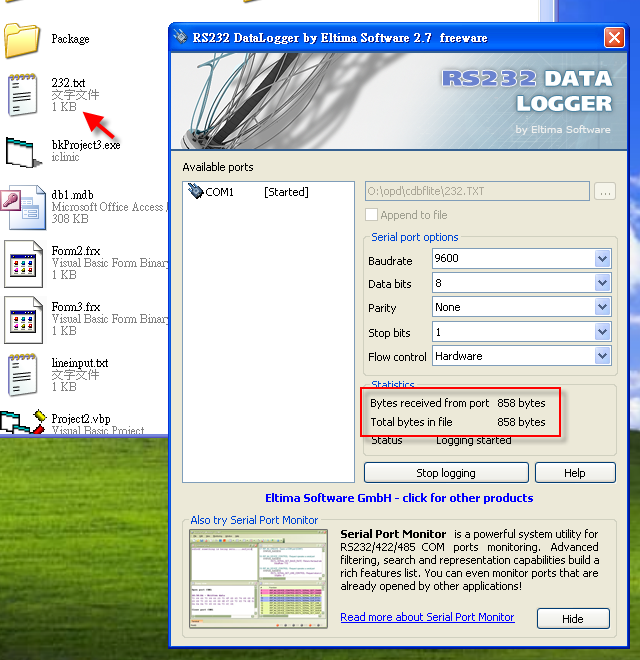Image resolution: width=640 pixels, height=660 pixels.
Task: Click the RS232 Data Logger banner image
Action: pos(399,101)
